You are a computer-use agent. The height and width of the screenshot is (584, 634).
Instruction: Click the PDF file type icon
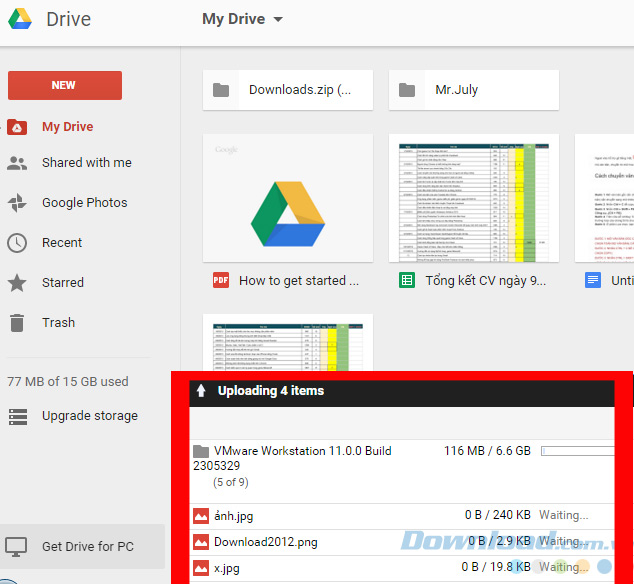[x=221, y=280]
